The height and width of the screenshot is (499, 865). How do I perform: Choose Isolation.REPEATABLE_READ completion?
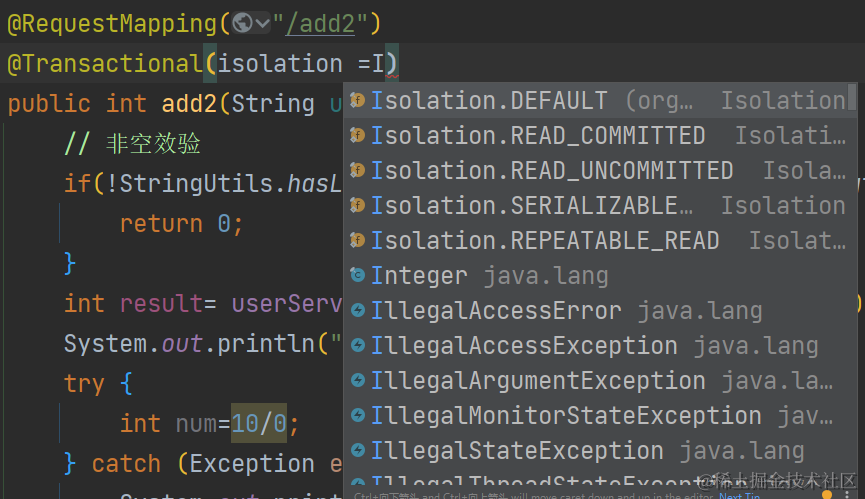pyautogui.click(x=595, y=240)
